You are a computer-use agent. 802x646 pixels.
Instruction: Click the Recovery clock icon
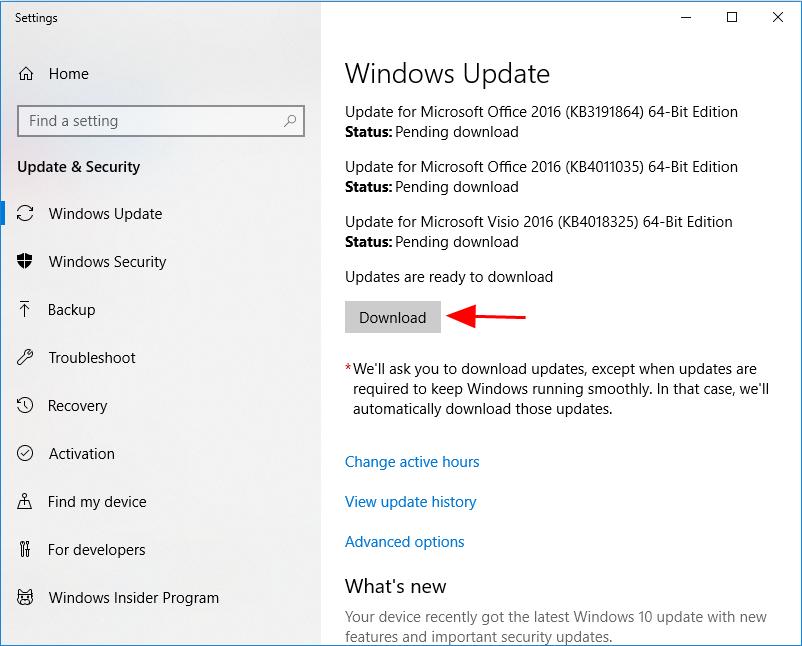point(25,405)
